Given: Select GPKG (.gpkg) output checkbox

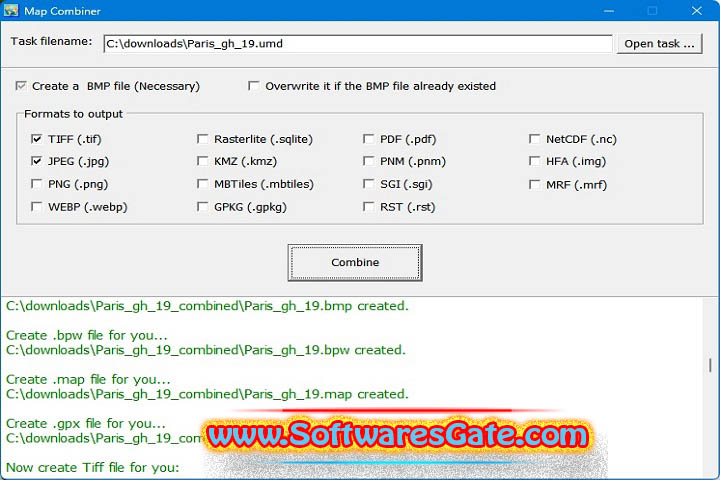Looking at the screenshot, I should (202, 207).
